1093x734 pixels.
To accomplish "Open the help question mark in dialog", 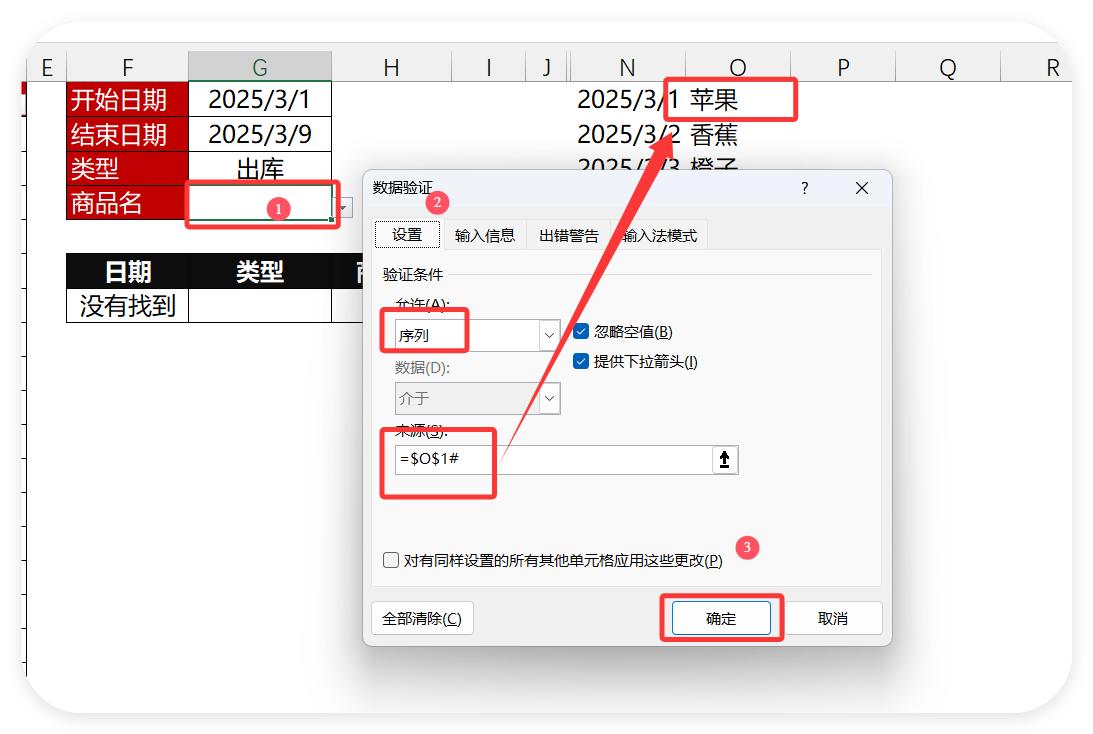I will coord(804,188).
